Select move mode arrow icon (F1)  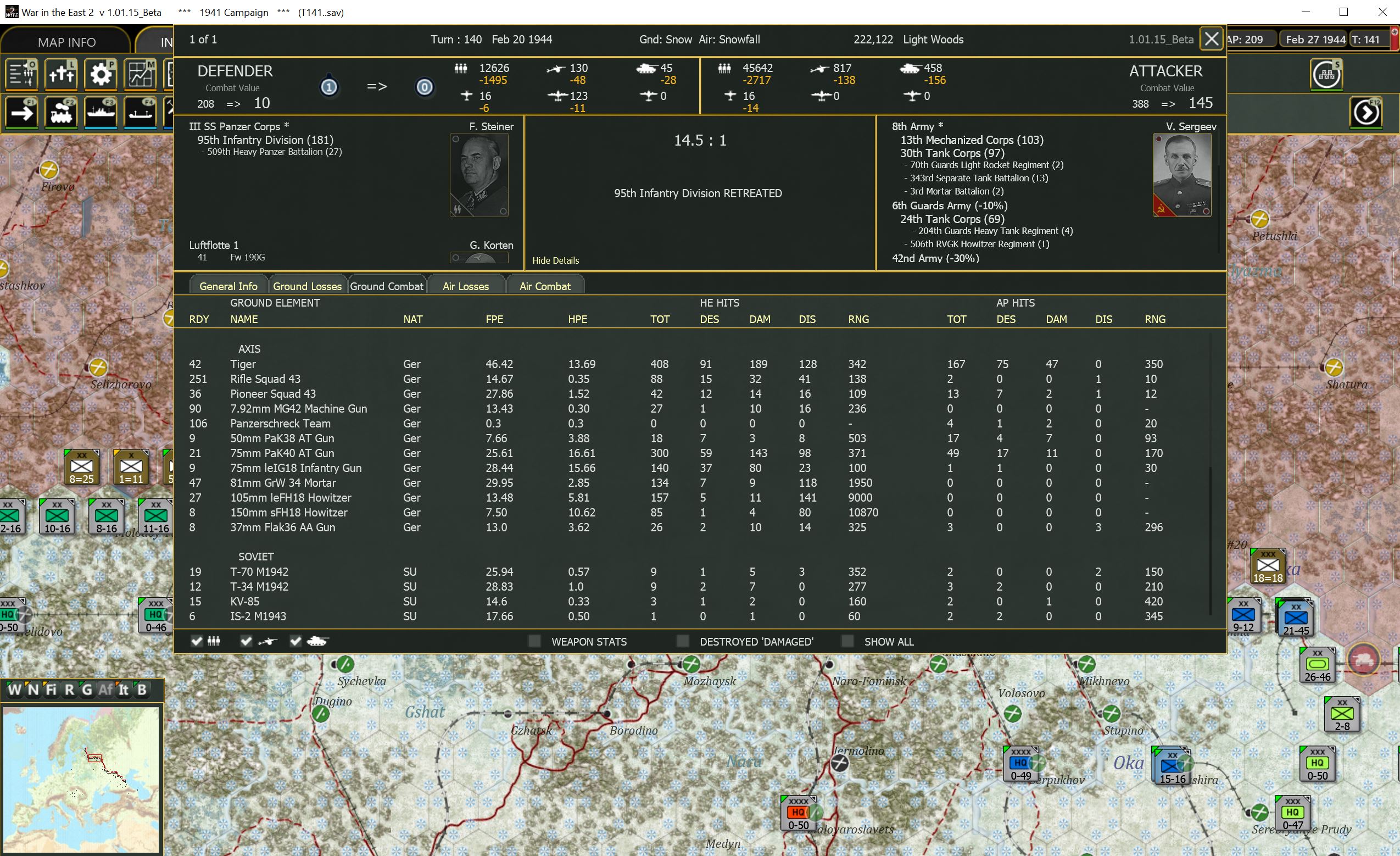pos(21,113)
